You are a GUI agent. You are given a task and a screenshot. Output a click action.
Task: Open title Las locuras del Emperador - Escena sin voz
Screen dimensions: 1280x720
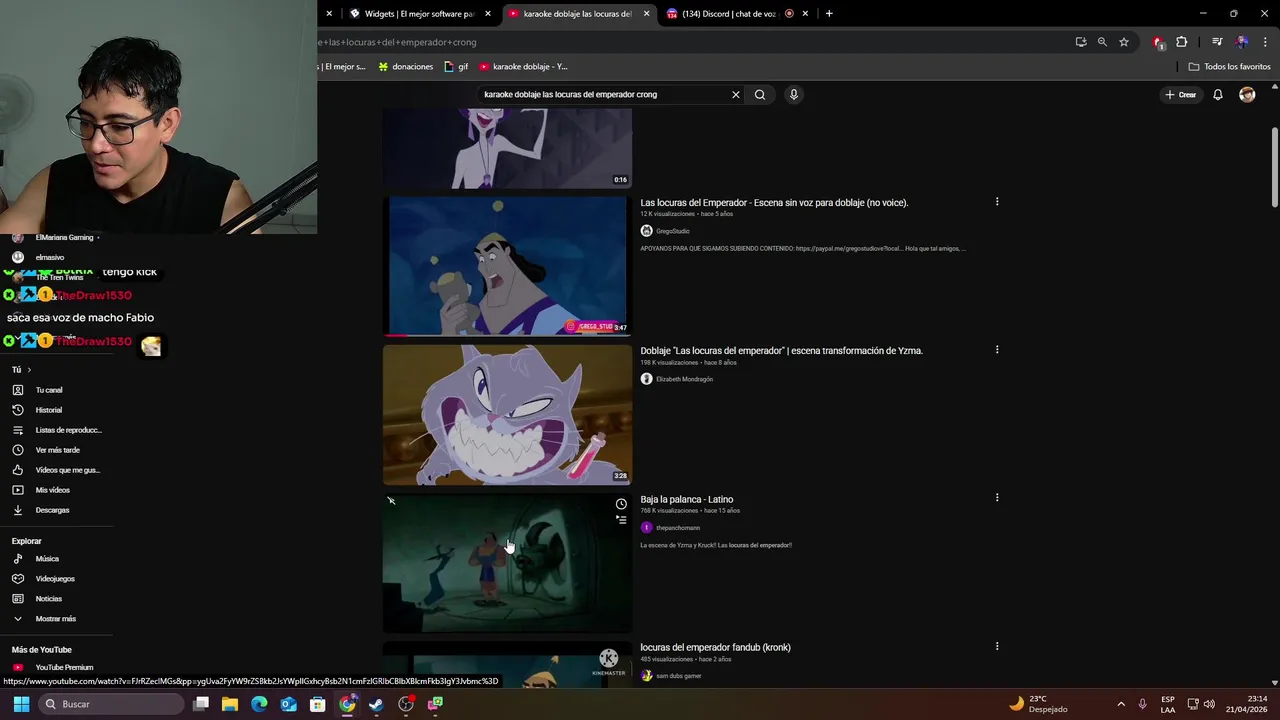point(774,203)
